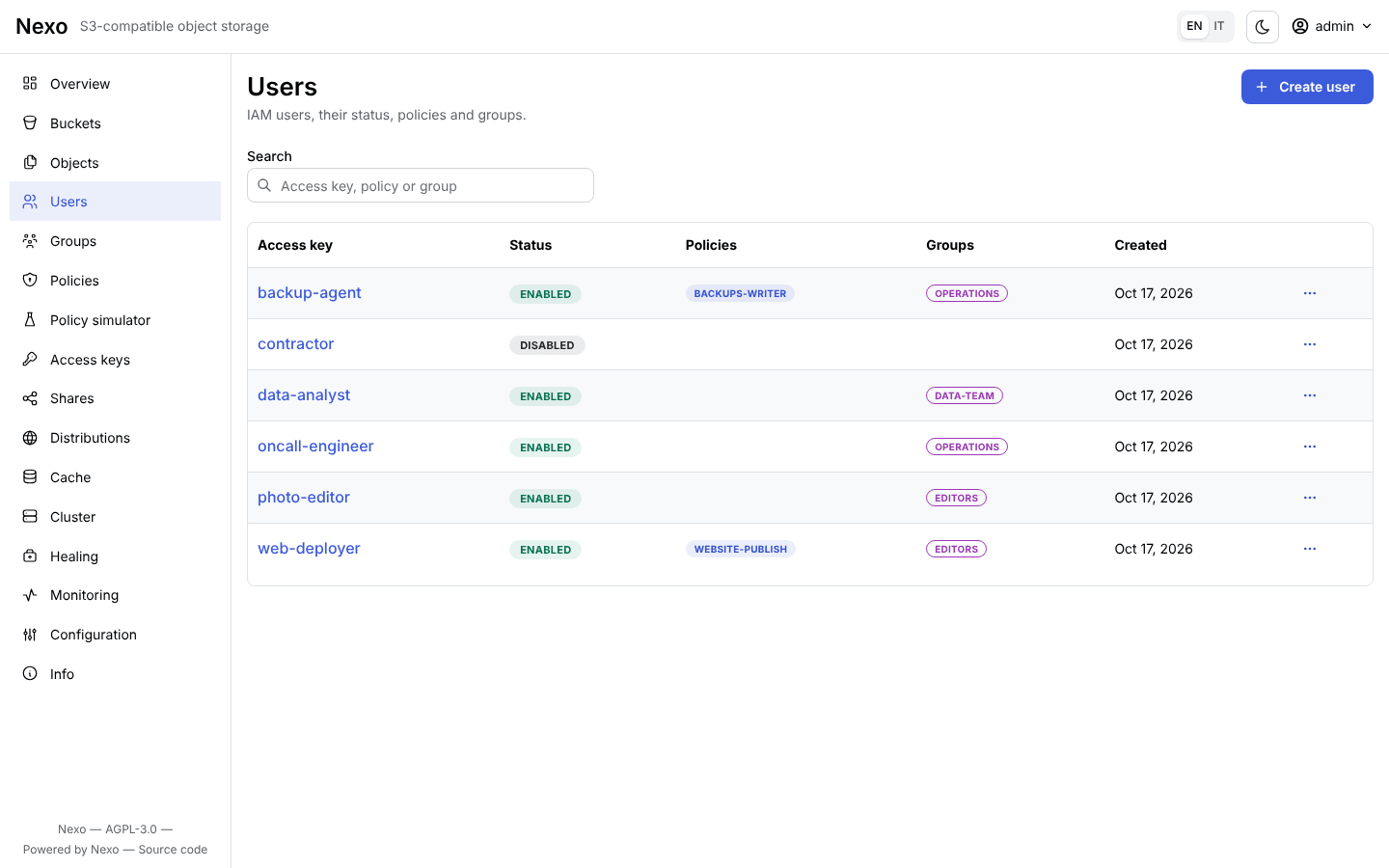Open actions menu for contractor
The height and width of the screenshot is (868, 1389).
click(x=1310, y=344)
